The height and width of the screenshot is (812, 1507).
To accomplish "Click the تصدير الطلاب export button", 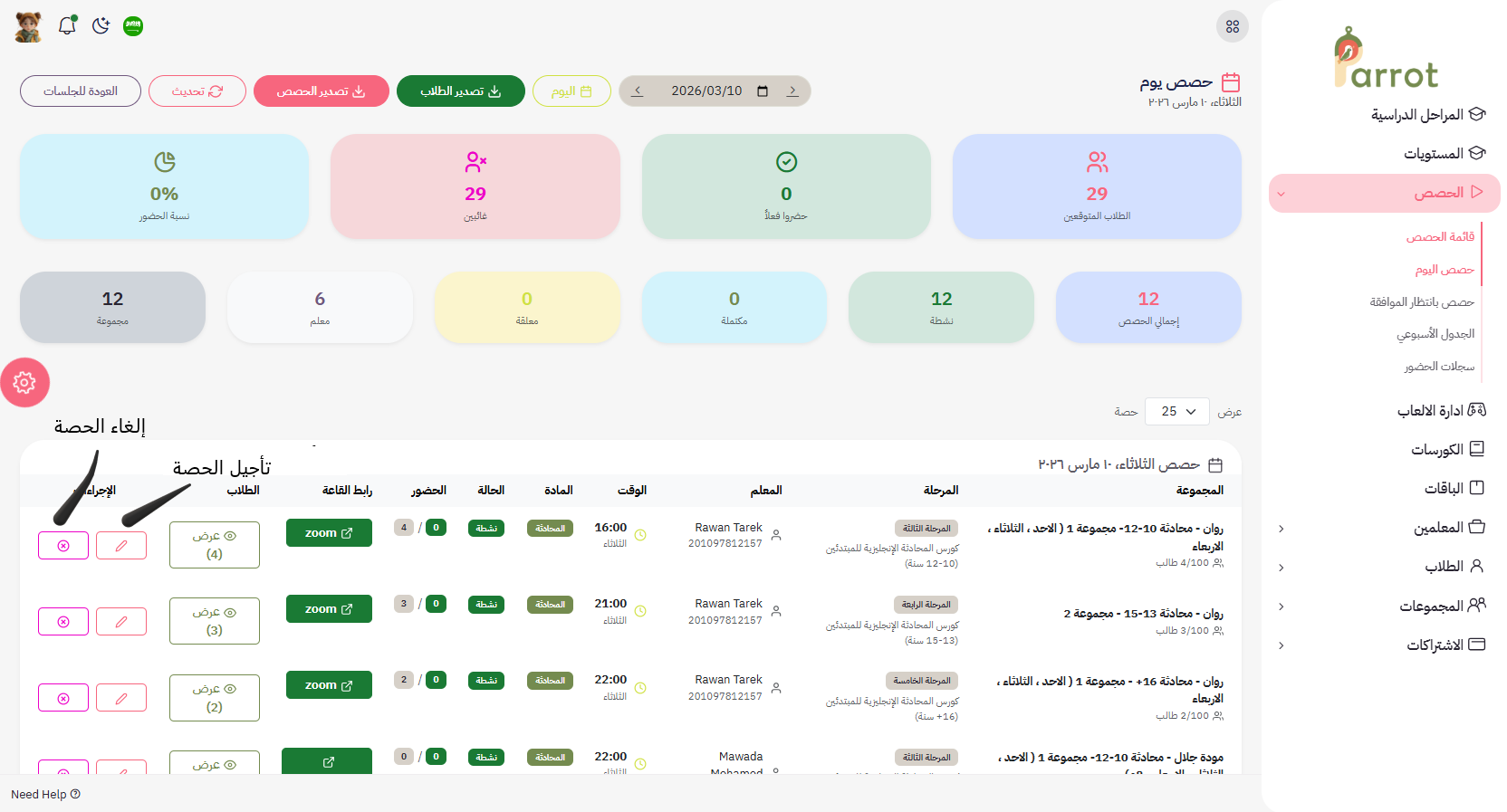I will pyautogui.click(x=460, y=91).
